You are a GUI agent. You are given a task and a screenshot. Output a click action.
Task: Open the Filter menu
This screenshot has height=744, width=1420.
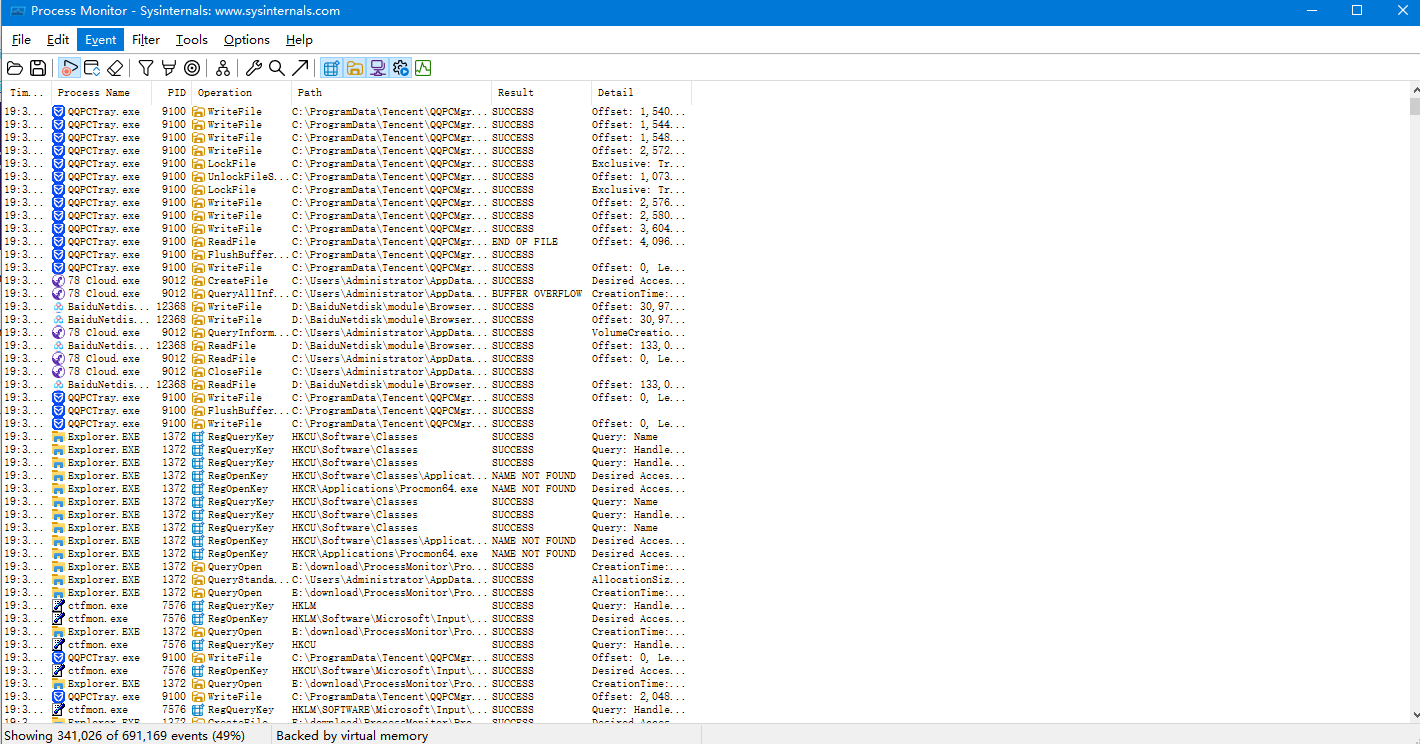click(146, 40)
